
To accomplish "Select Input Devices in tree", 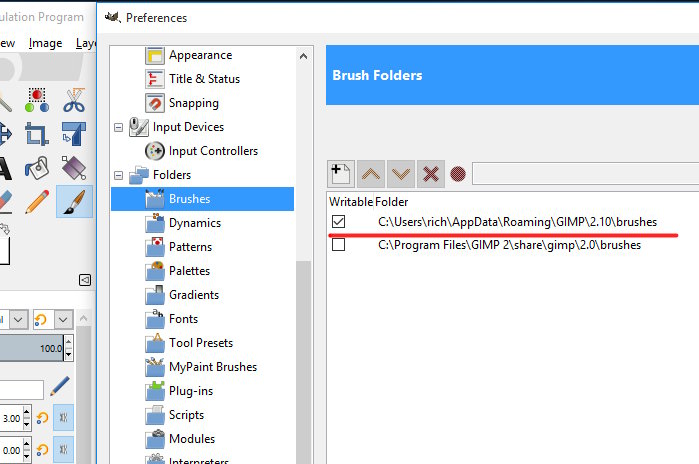I will click(188, 127).
